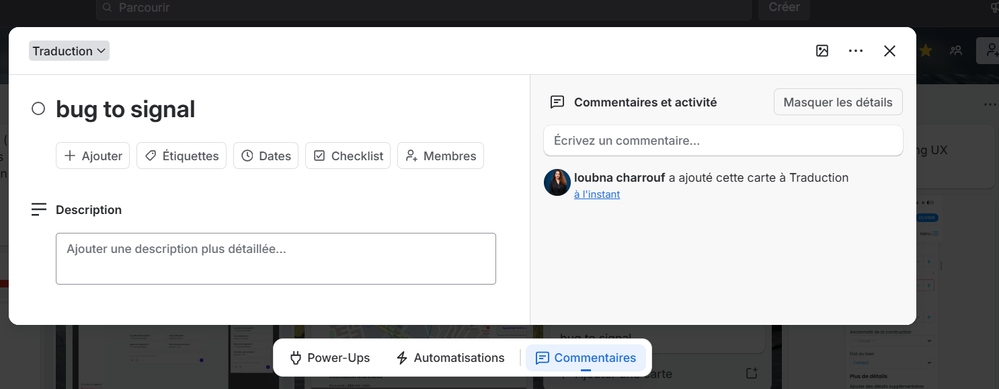999x389 pixels.
Task: Close the card dialog
Action: 889,51
